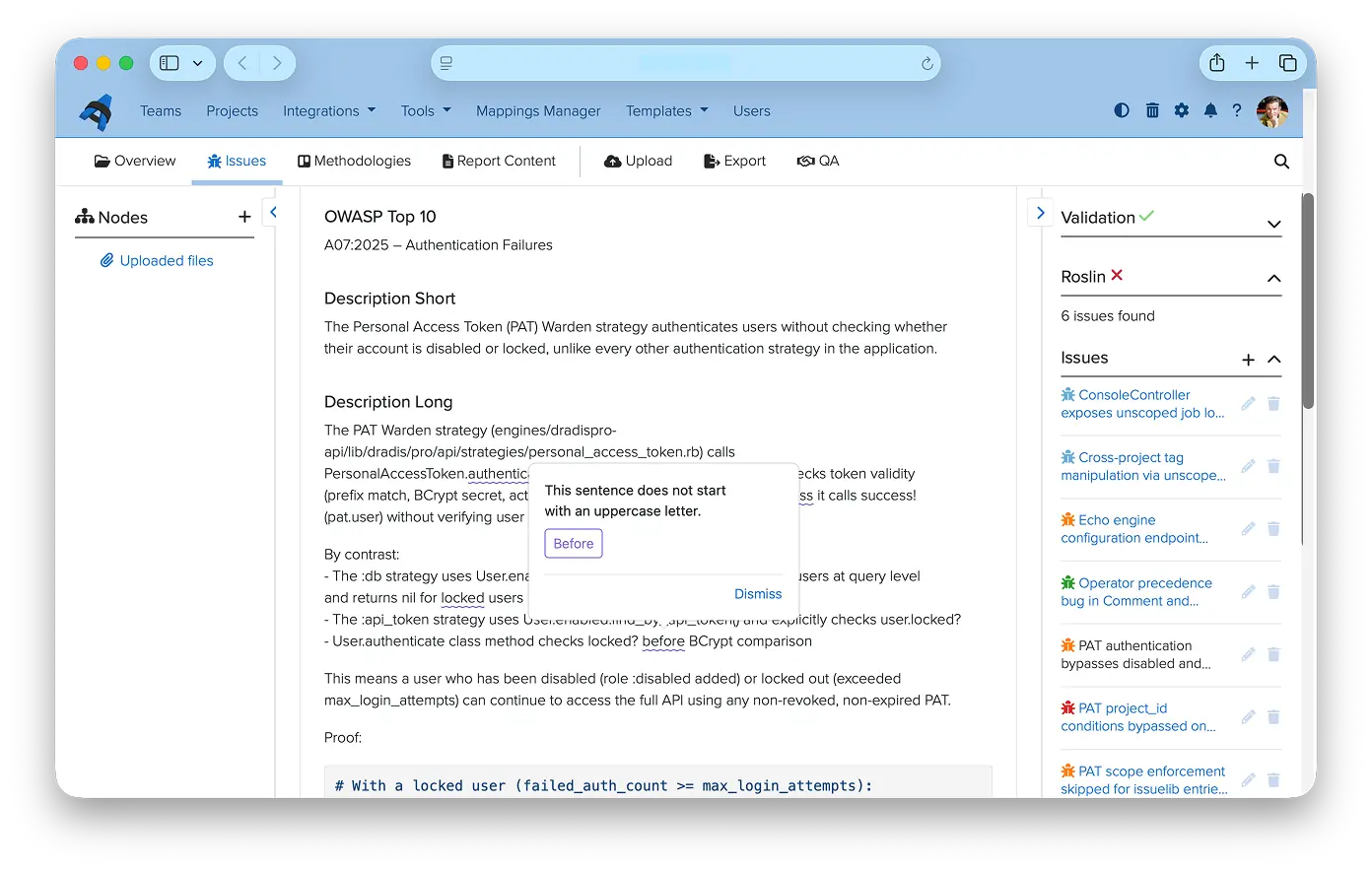Screen dimensions: 1372x871
Task: Click the help question mark icon
Action: point(1237,110)
